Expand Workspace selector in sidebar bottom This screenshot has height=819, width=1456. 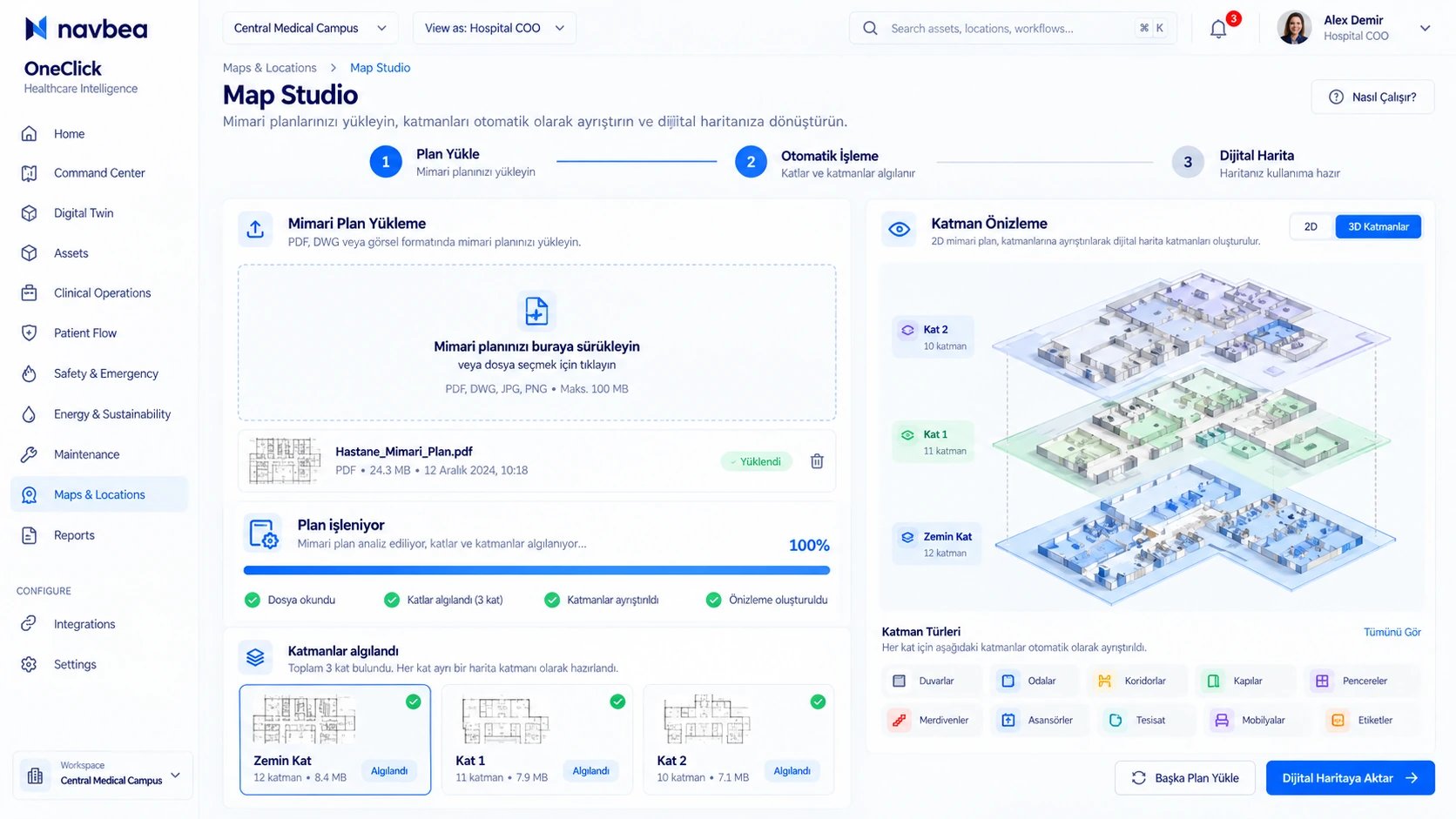(103, 774)
